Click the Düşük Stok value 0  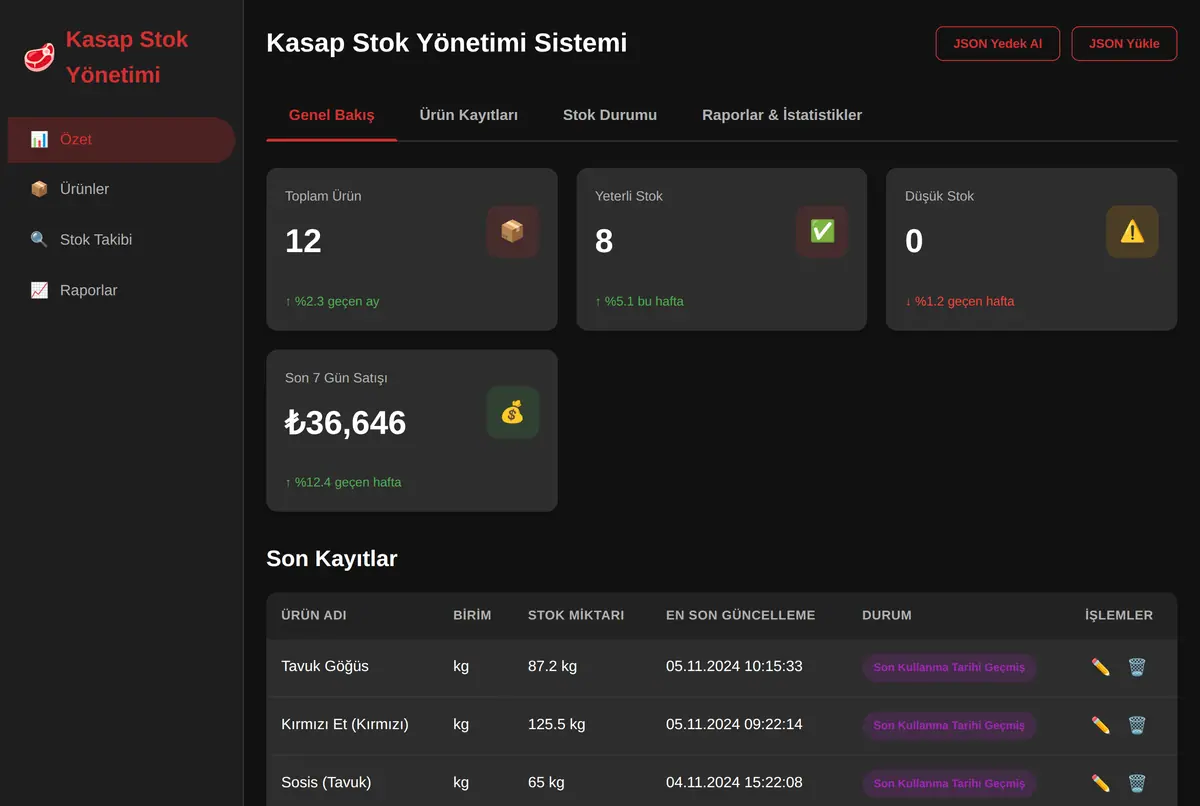(914, 241)
